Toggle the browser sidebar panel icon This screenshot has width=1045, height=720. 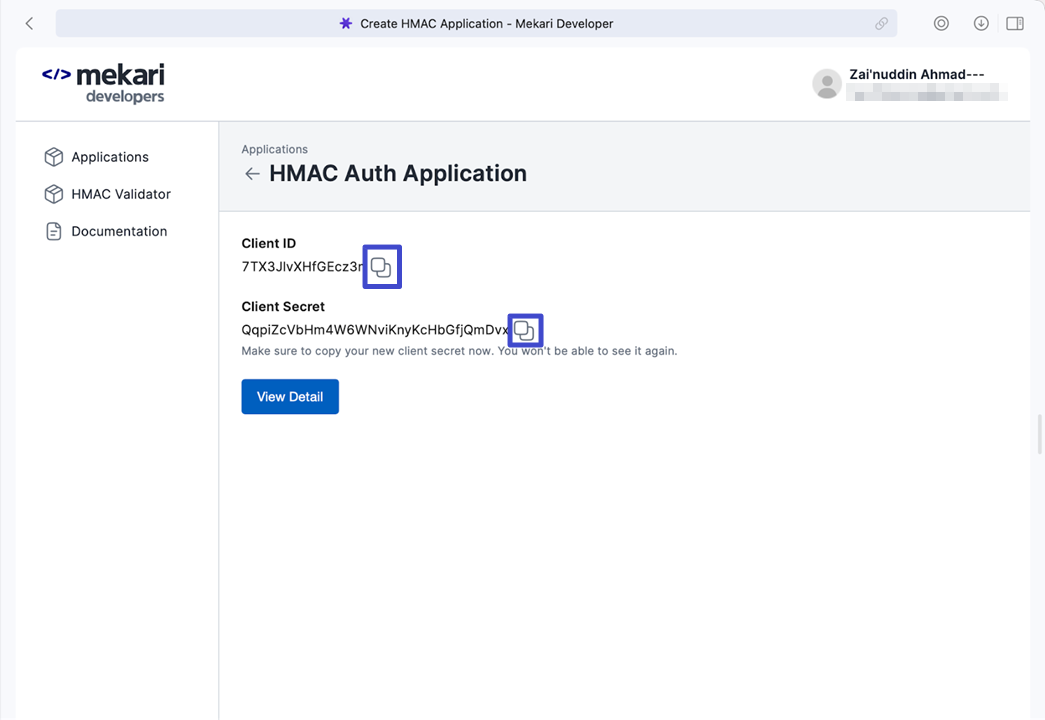pos(1015,24)
